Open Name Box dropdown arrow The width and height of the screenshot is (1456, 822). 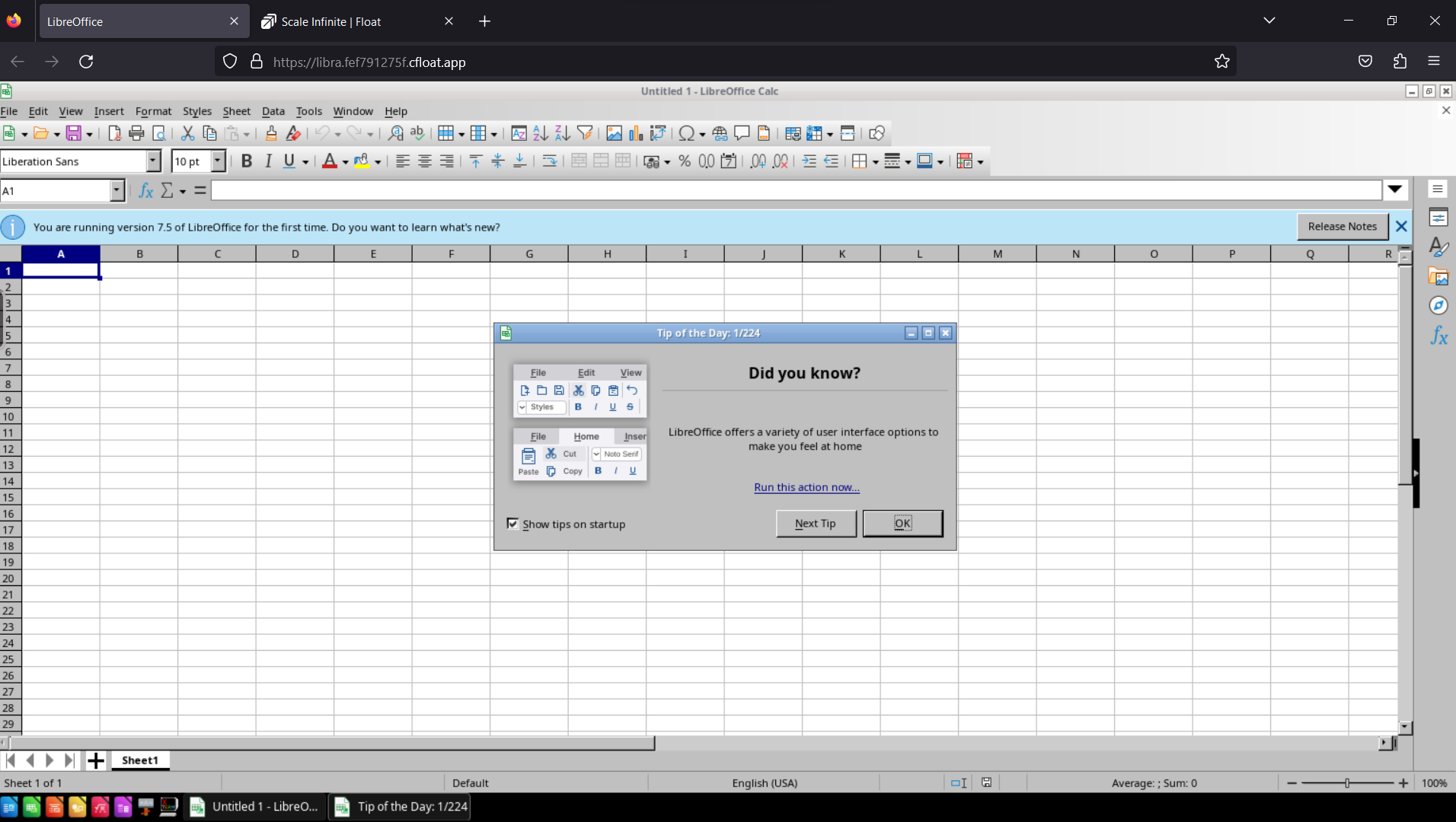[117, 190]
